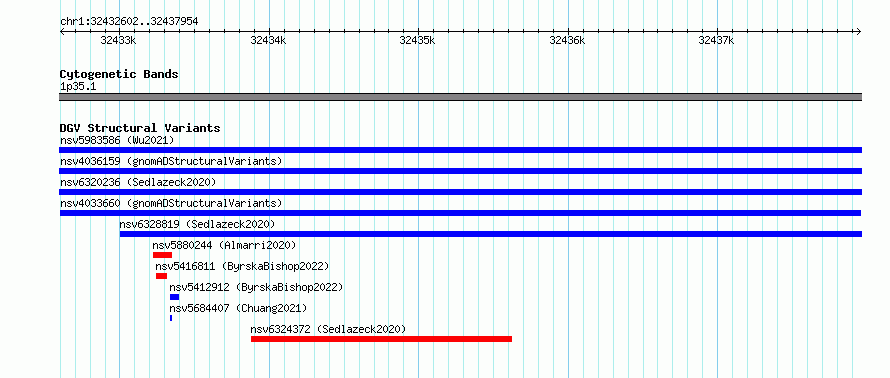890x378 pixels.
Task: Click the long red bar under nsv6324372
Action: pyautogui.click(x=381, y=339)
